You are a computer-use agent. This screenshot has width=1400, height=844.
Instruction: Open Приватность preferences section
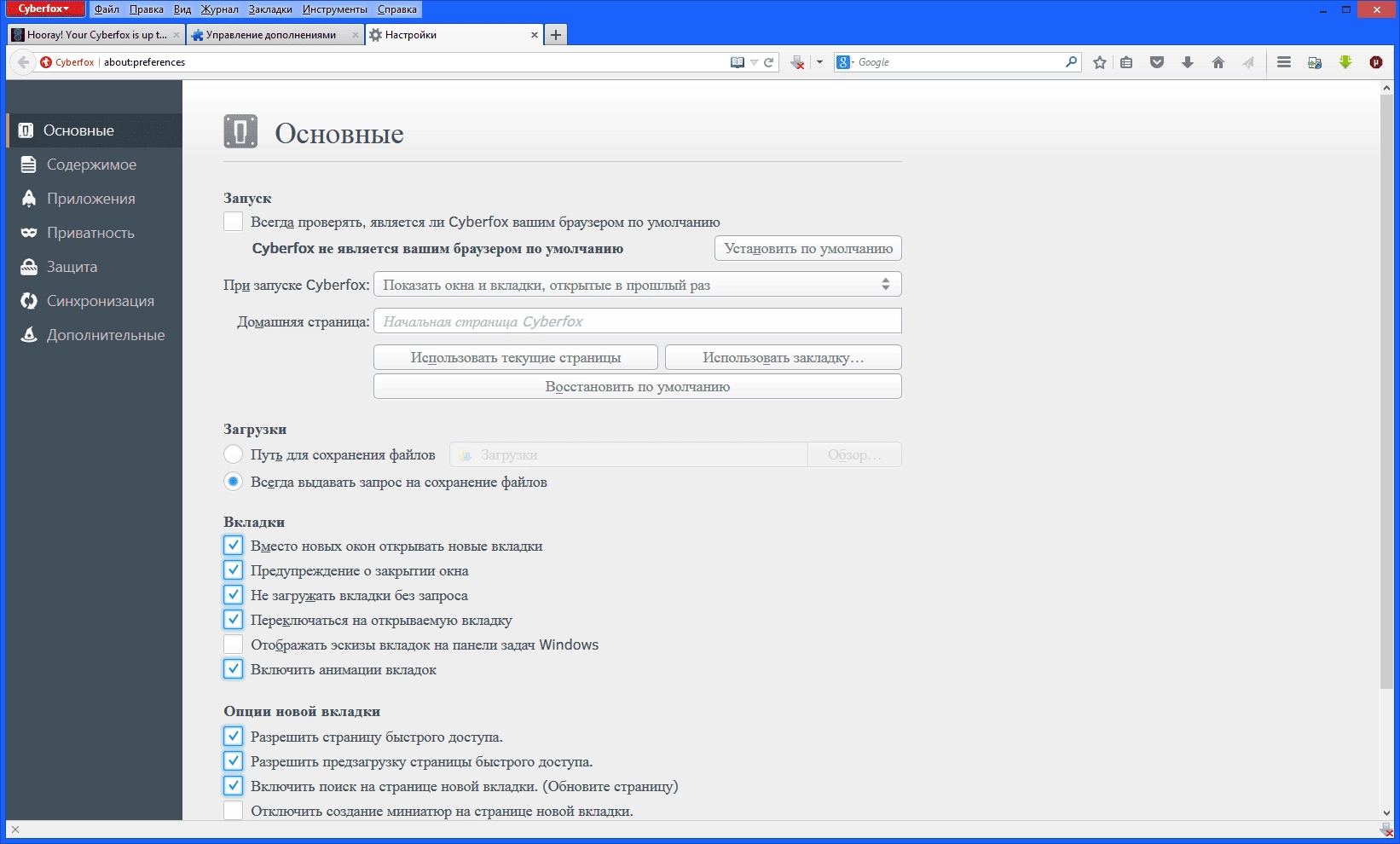point(95,233)
